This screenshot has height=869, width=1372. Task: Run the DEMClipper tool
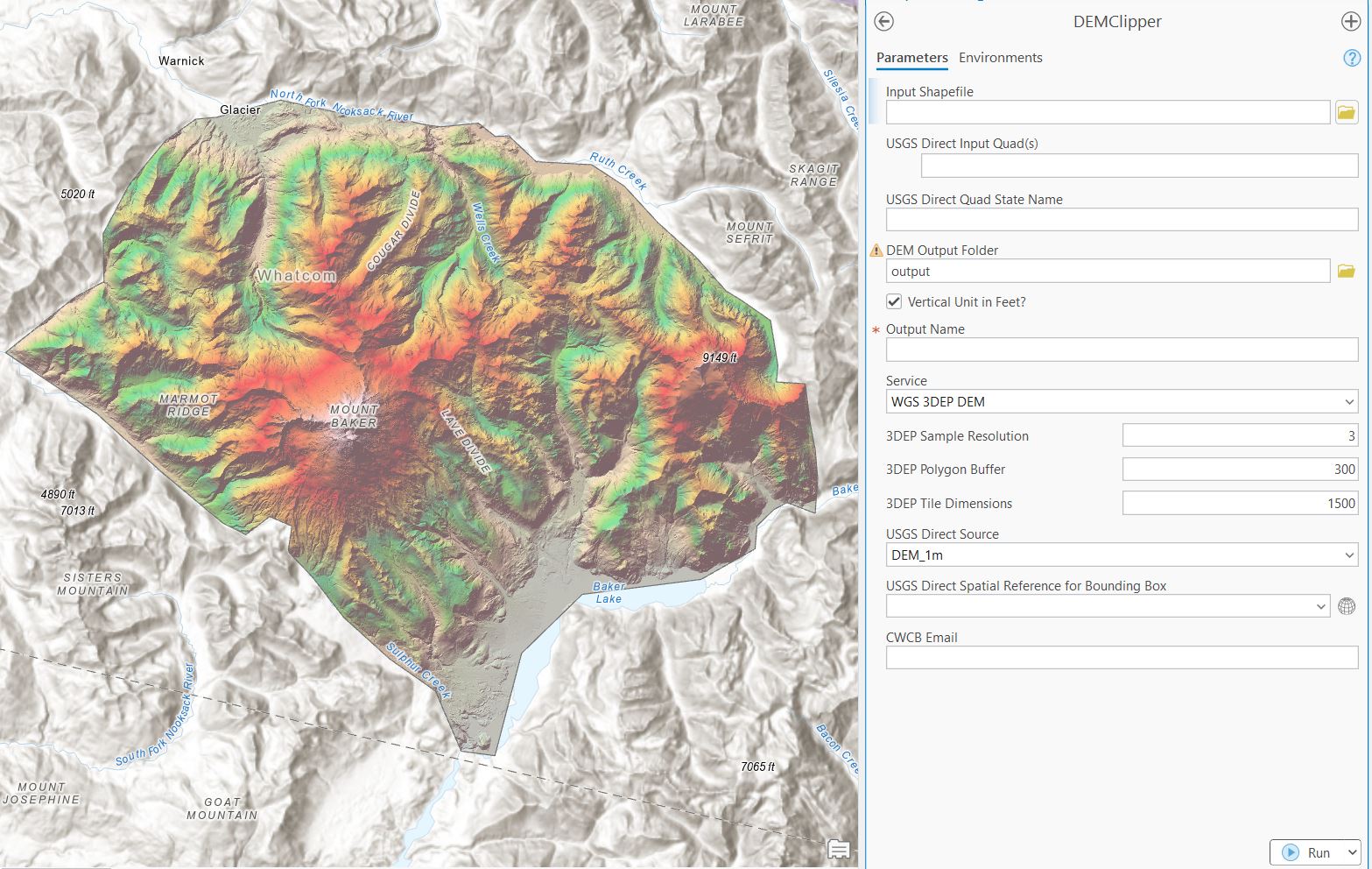point(1307,852)
